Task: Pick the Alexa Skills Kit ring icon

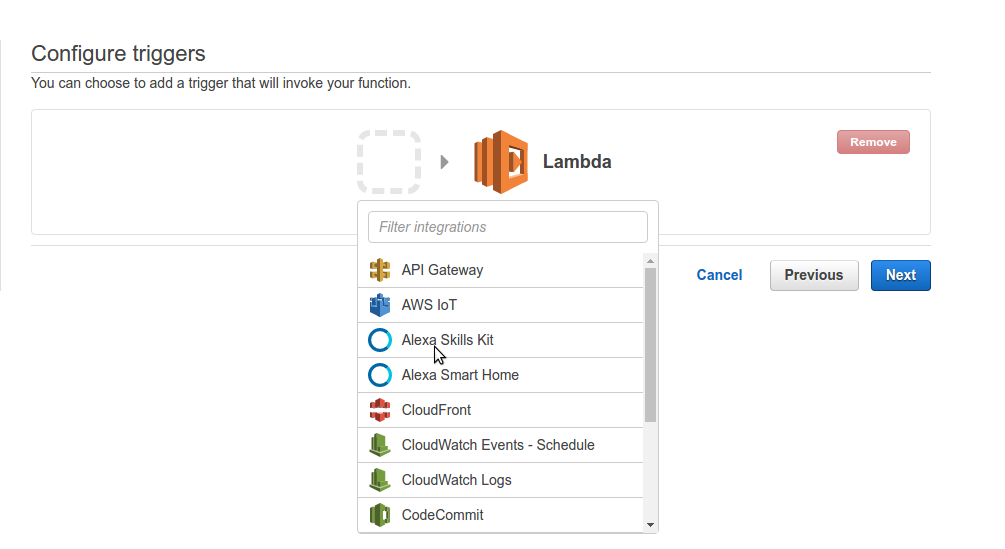Action: pyautogui.click(x=380, y=340)
